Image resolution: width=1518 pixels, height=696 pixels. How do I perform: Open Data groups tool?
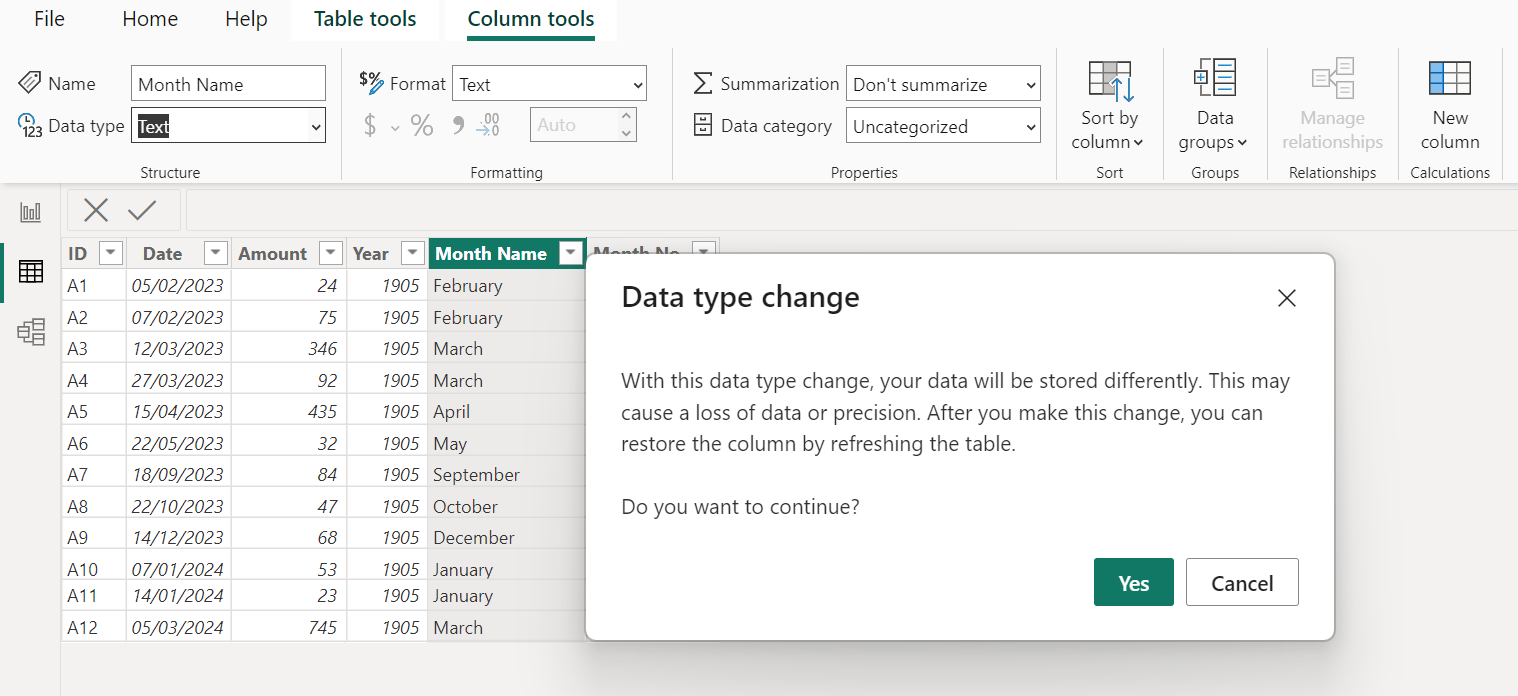tap(1214, 106)
